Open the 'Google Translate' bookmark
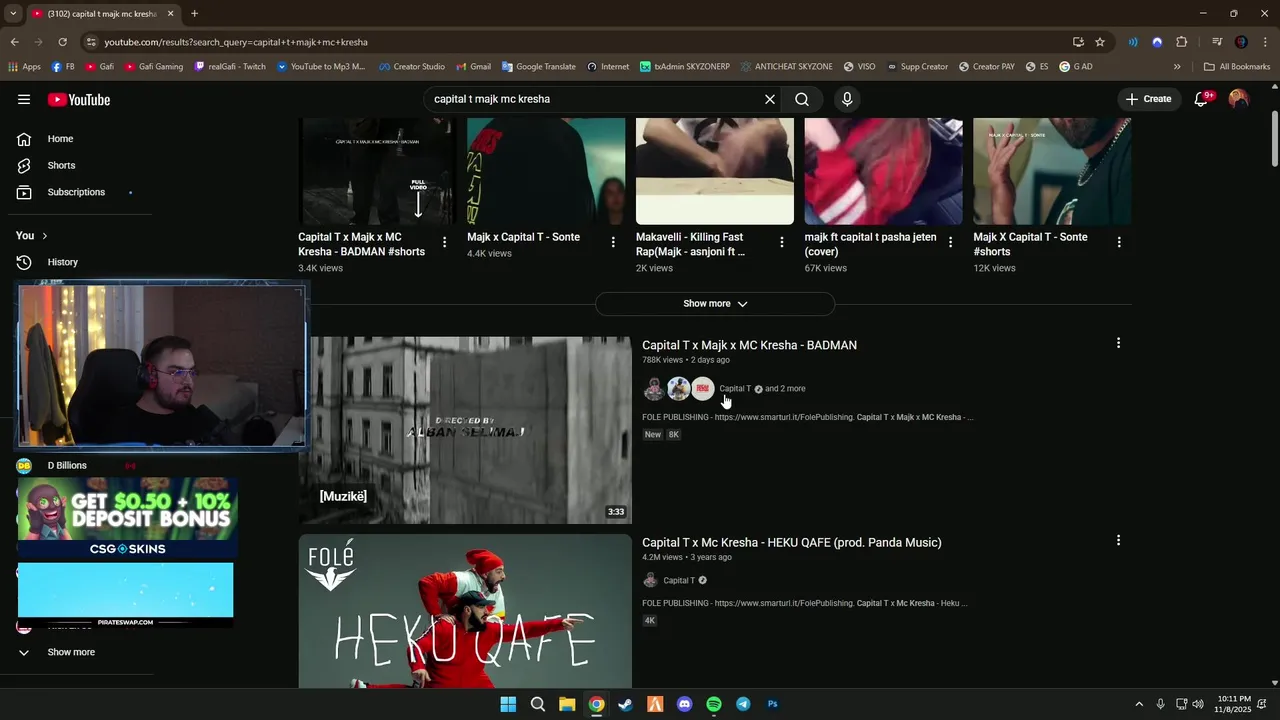The width and height of the screenshot is (1280, 720). (539, 67)
